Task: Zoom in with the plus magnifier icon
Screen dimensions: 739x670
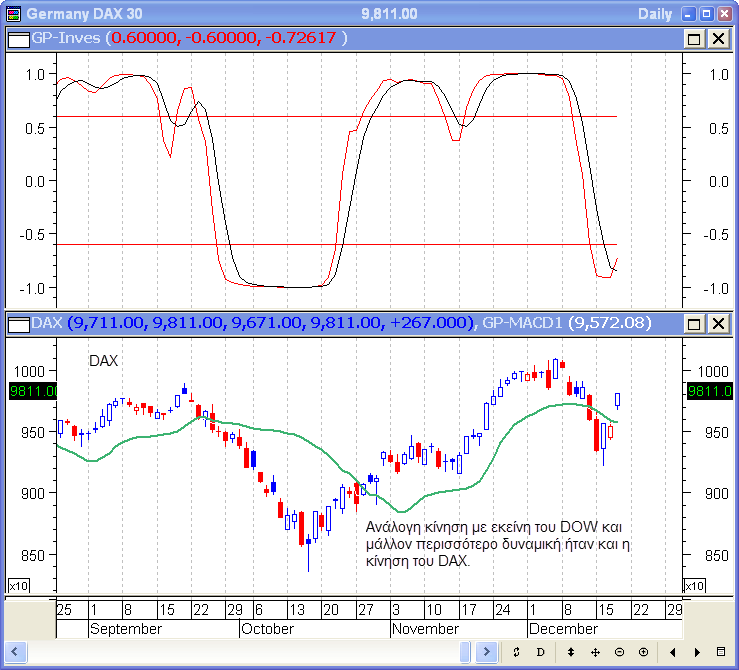Action: (x=643, y=652)
